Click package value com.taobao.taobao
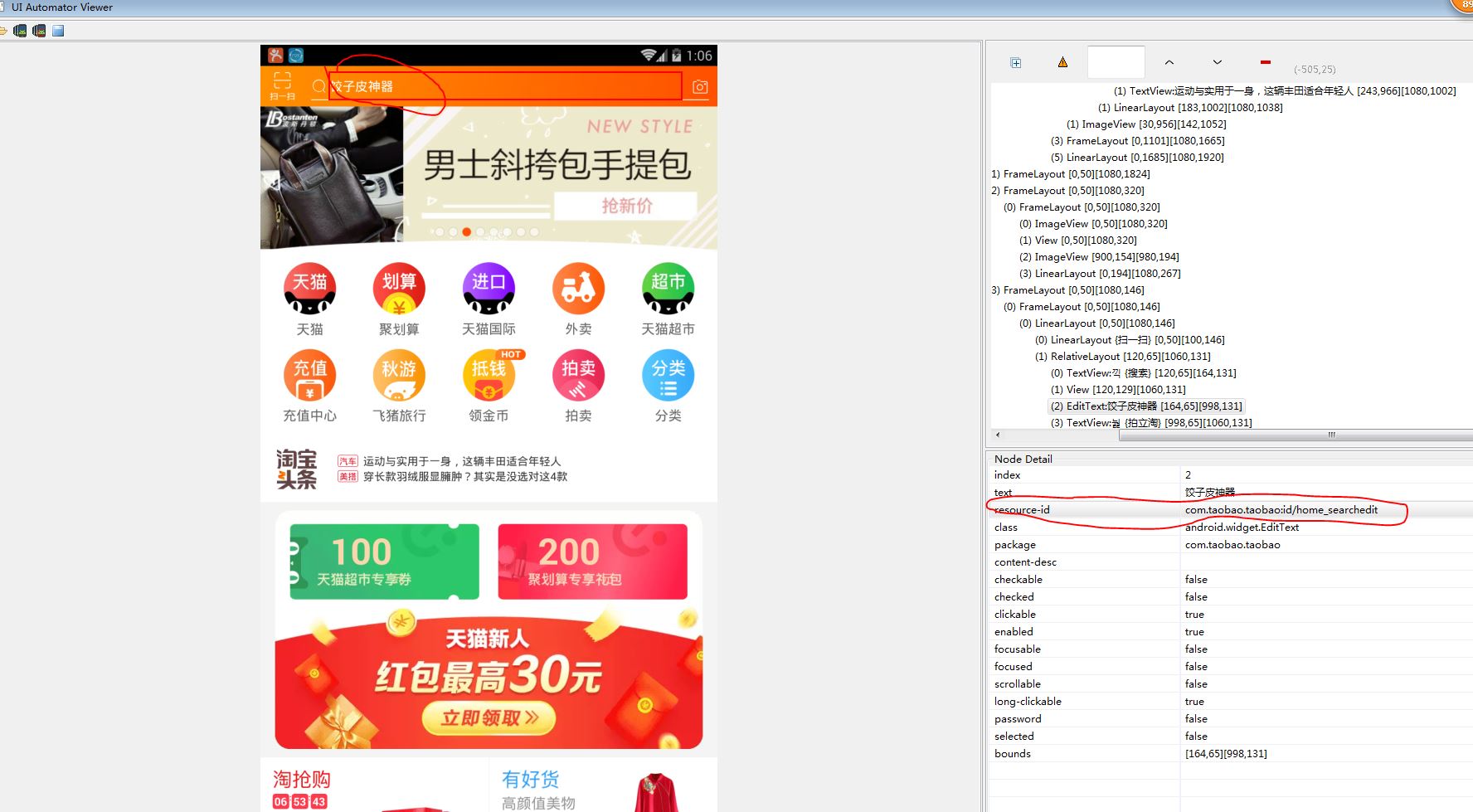 tap(1232, 545)
